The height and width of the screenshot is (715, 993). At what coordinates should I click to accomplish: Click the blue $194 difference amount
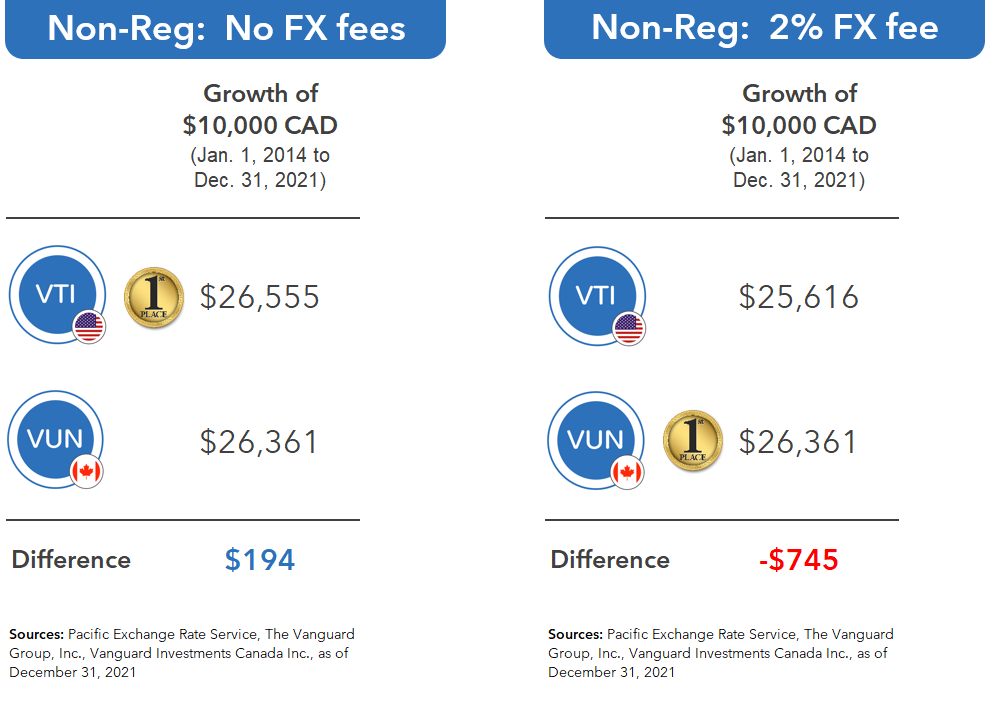pos(260,559)
